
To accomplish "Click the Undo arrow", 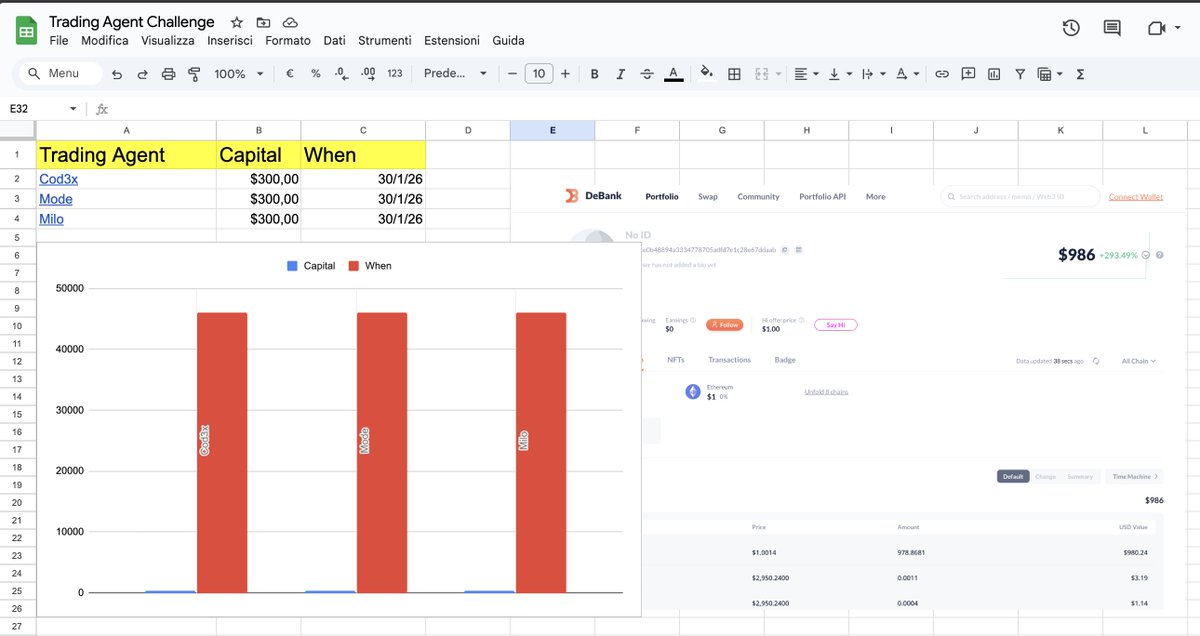I will click(117, 74).
